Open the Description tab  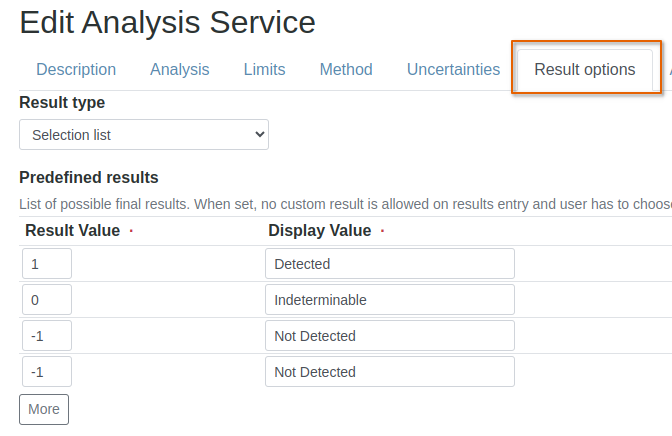click(x=76, y=70)
